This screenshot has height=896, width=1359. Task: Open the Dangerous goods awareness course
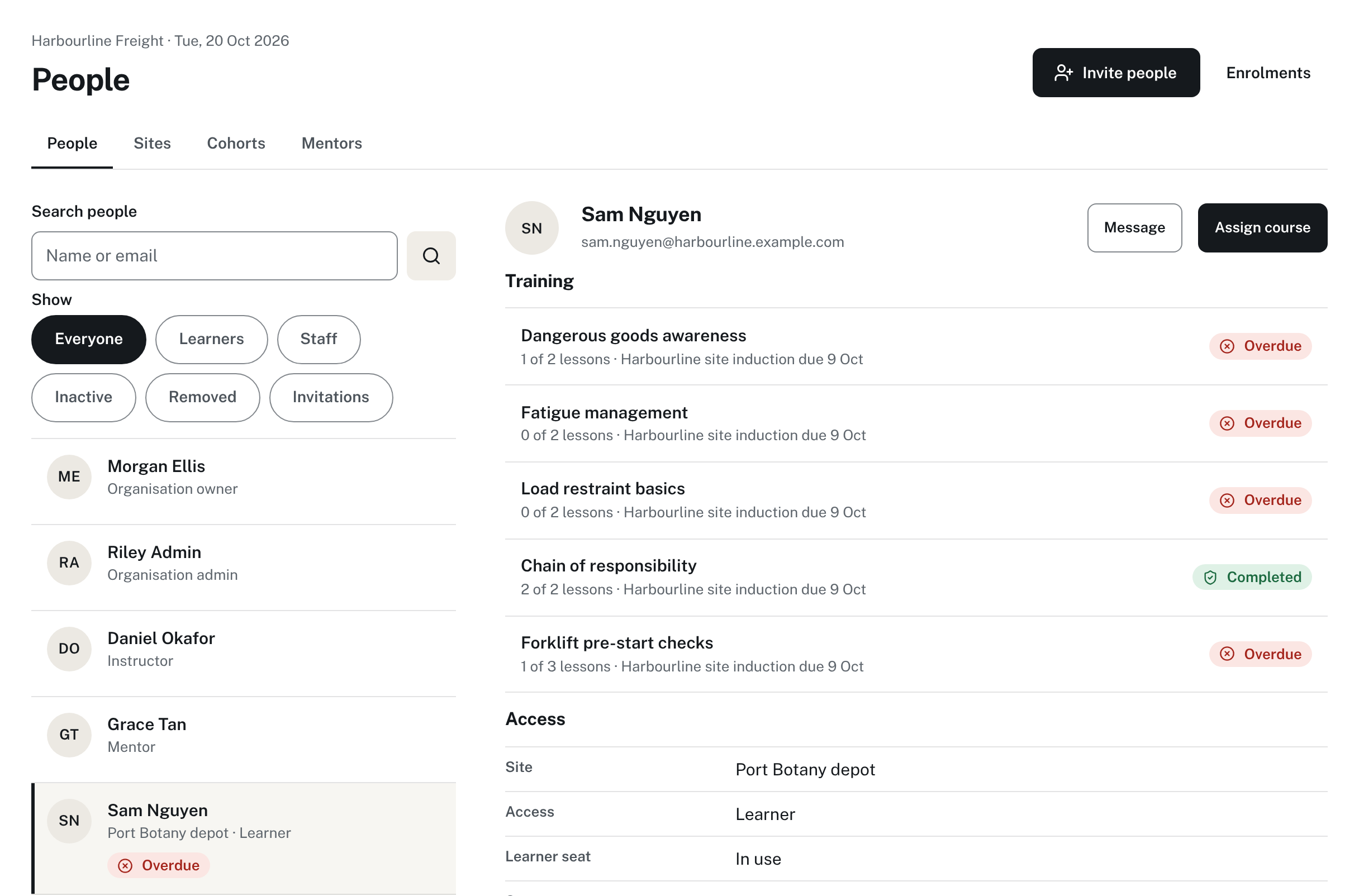click(x=915, y=346)
